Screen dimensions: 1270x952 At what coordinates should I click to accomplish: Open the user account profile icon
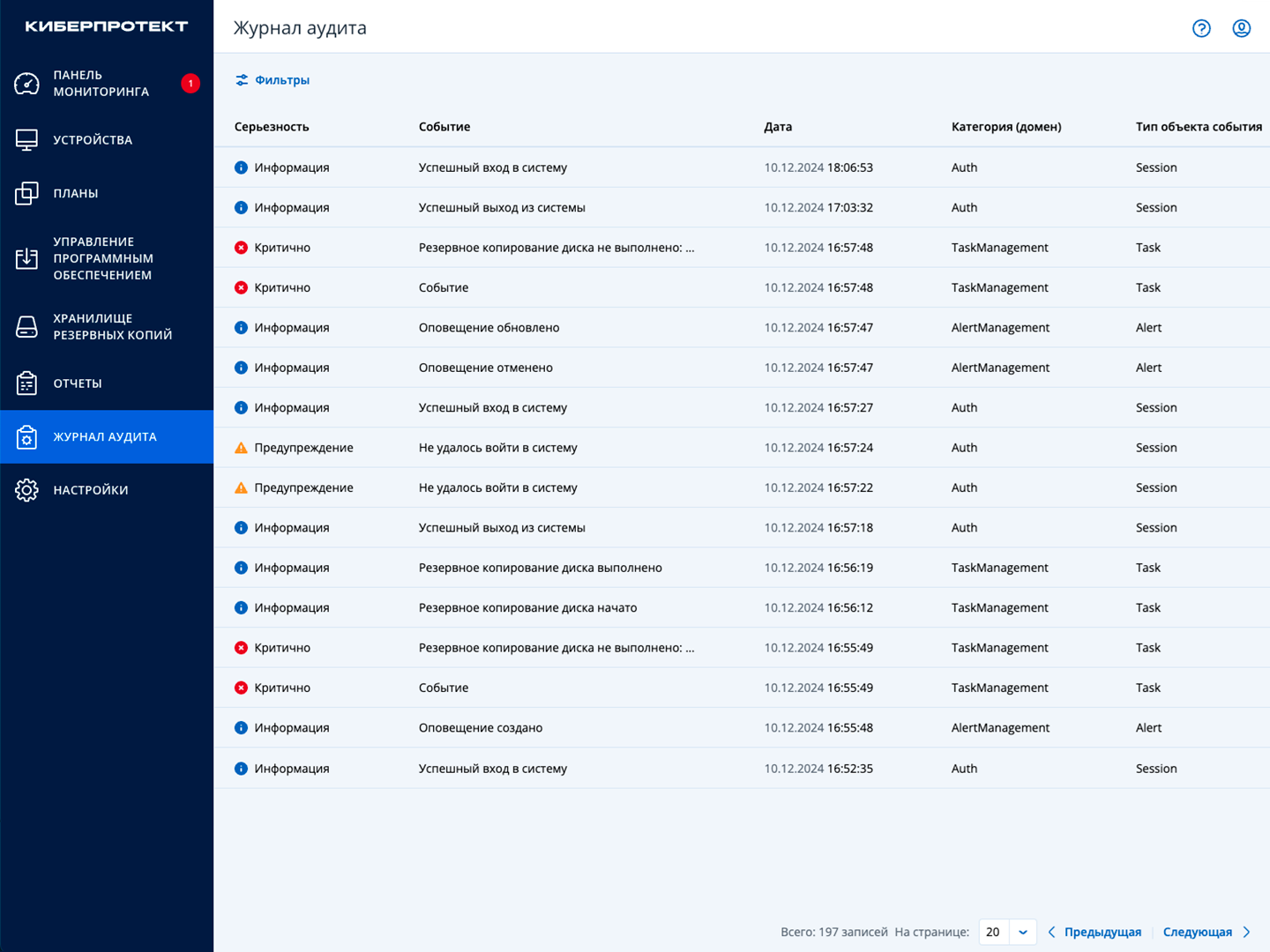[x=1241, y=28]
